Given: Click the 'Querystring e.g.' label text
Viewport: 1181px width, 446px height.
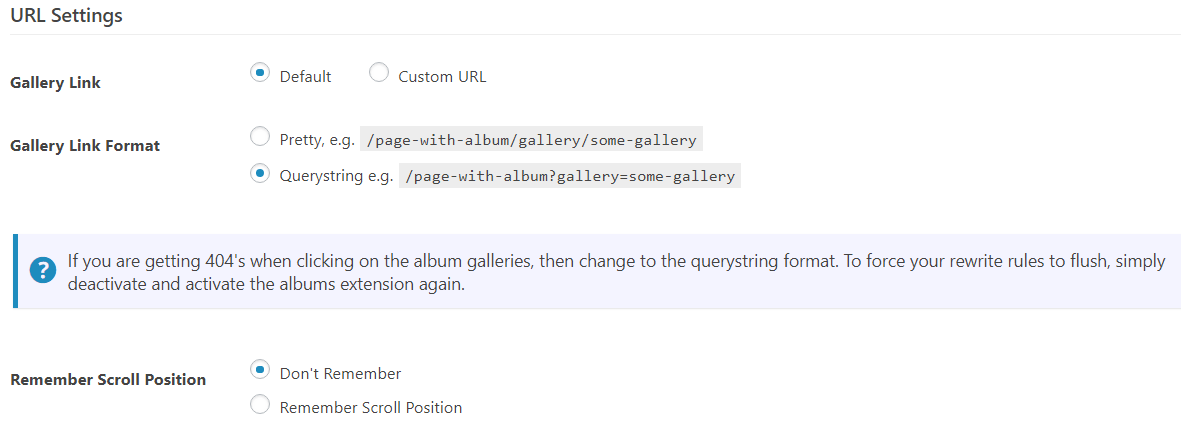Looking at the screenshot, I should tap(336, 176).
